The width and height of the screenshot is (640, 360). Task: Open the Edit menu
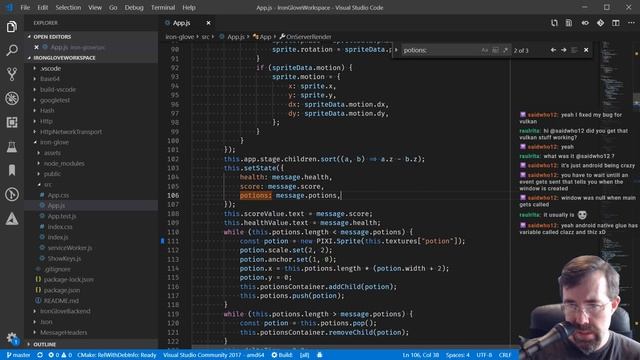(42, 7)
